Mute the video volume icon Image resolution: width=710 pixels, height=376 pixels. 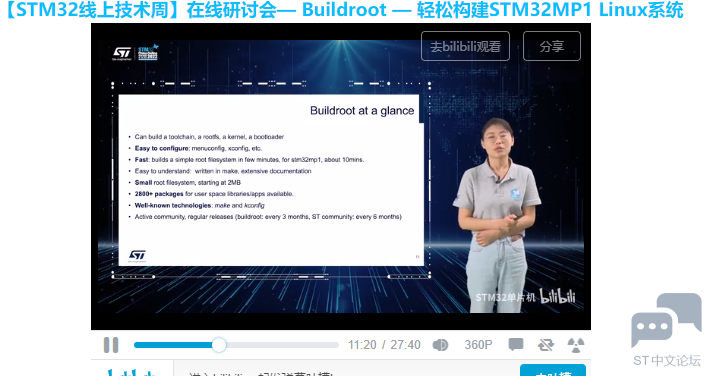click(x=440, y=345)
